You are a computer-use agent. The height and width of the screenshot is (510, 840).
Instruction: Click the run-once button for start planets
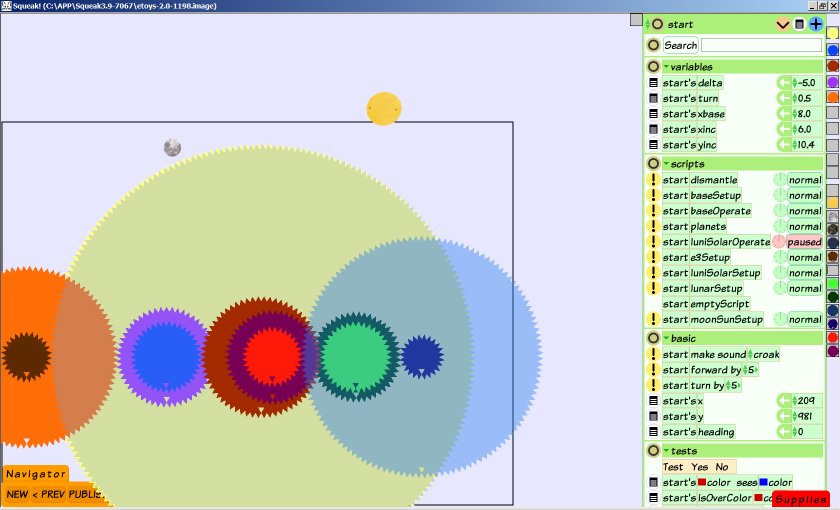[x=653, y=227]
